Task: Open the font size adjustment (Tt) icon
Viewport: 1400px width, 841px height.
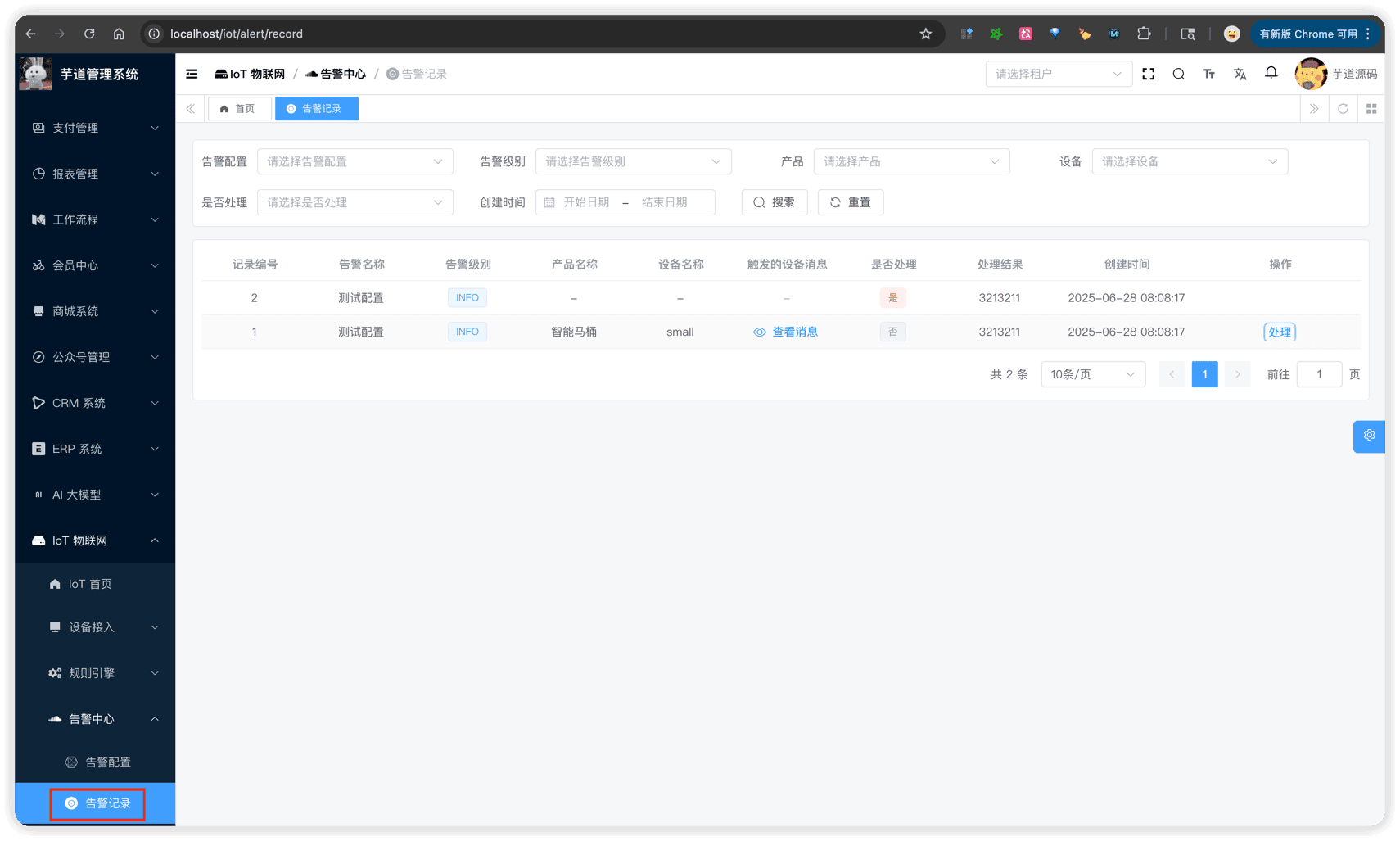Action: pyautogui.click(x=1208, y=74)
